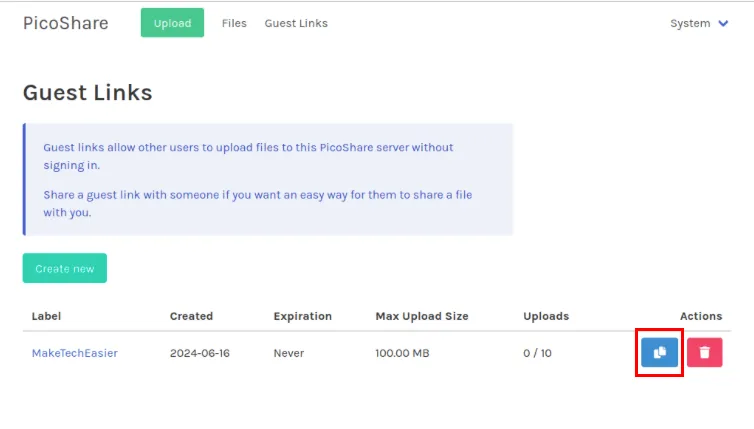Create a new guest link
Image resolution: width=754 pixels, height=429 pixels.
[64, 268]
